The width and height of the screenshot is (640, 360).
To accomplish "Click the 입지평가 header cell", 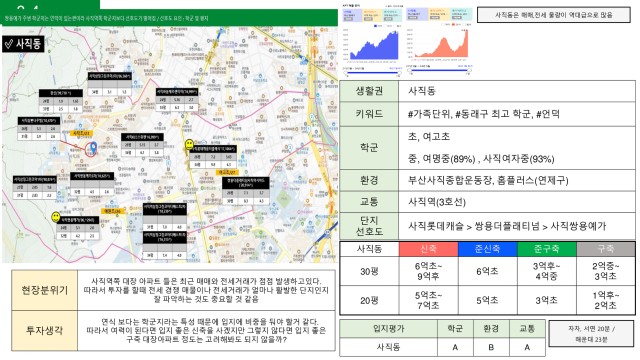I will 388,329.
